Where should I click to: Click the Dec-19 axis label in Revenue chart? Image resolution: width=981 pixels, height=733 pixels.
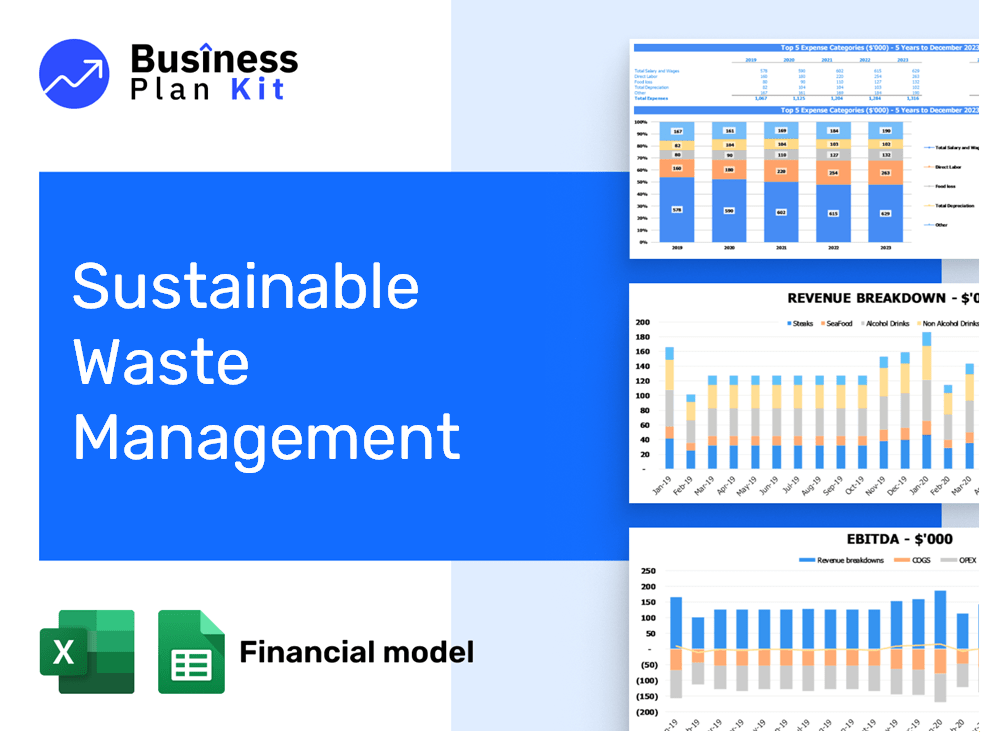click(x=897, y=485)
